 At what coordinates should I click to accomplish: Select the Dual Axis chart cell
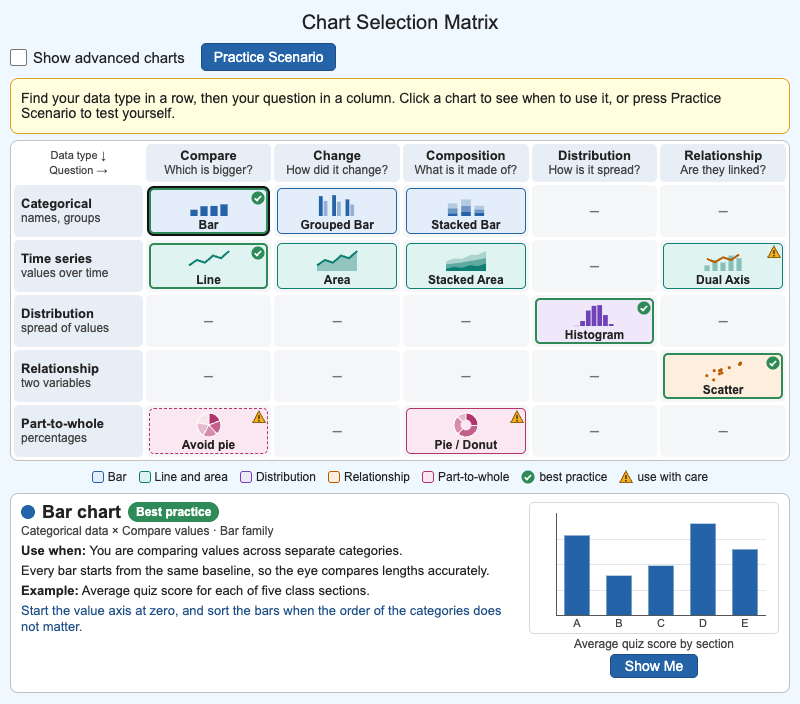(x=723, y=266)
